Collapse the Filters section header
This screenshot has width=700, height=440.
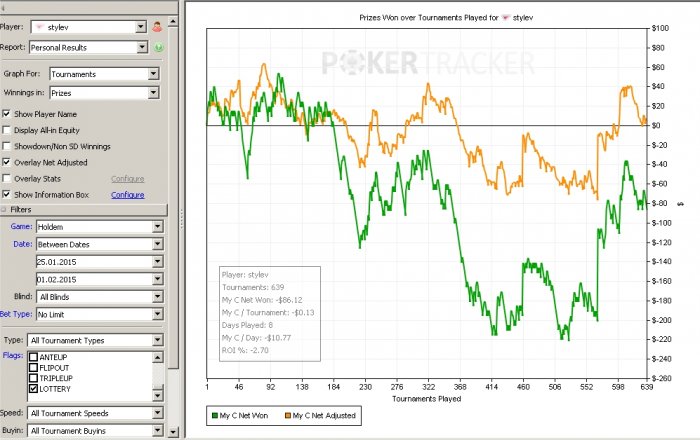(x=83, y=209)
